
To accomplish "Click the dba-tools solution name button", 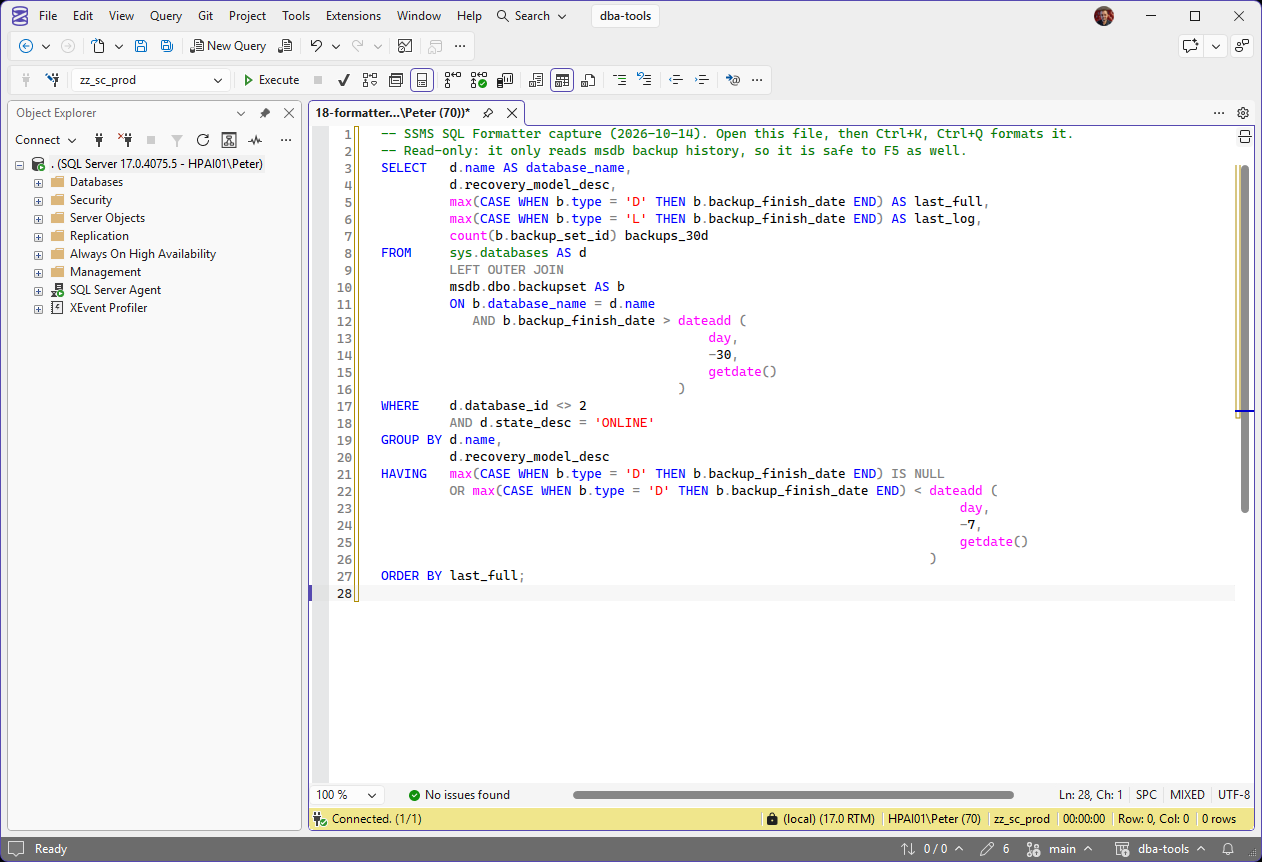I will coord(625,16).
